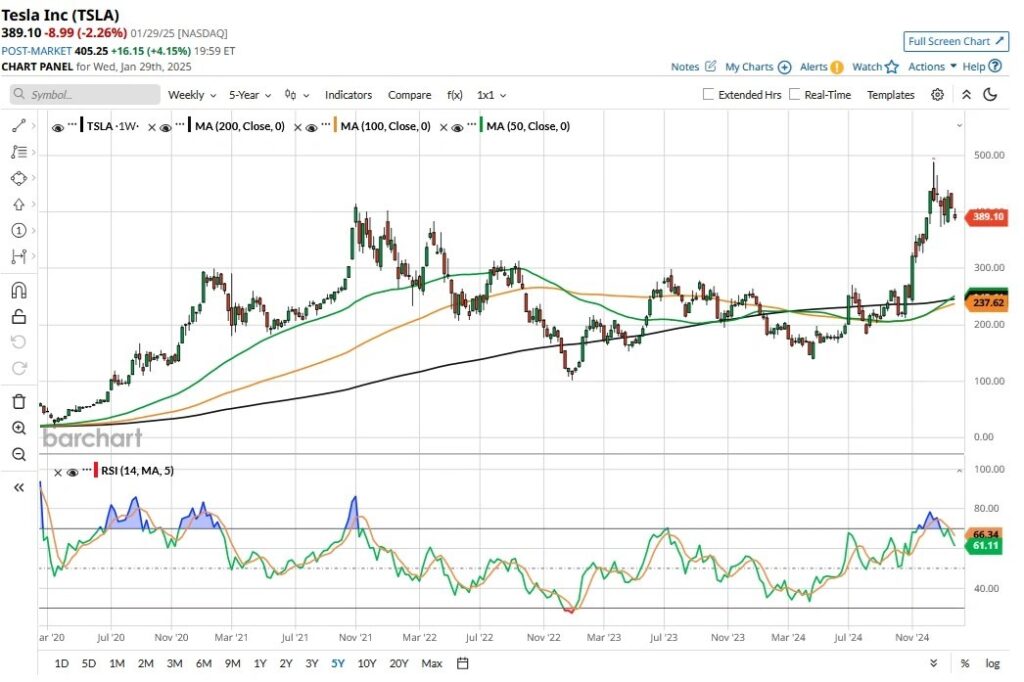Click the Symbol search input field
This screenshot has width=1024, height=682.
[86, 95]
